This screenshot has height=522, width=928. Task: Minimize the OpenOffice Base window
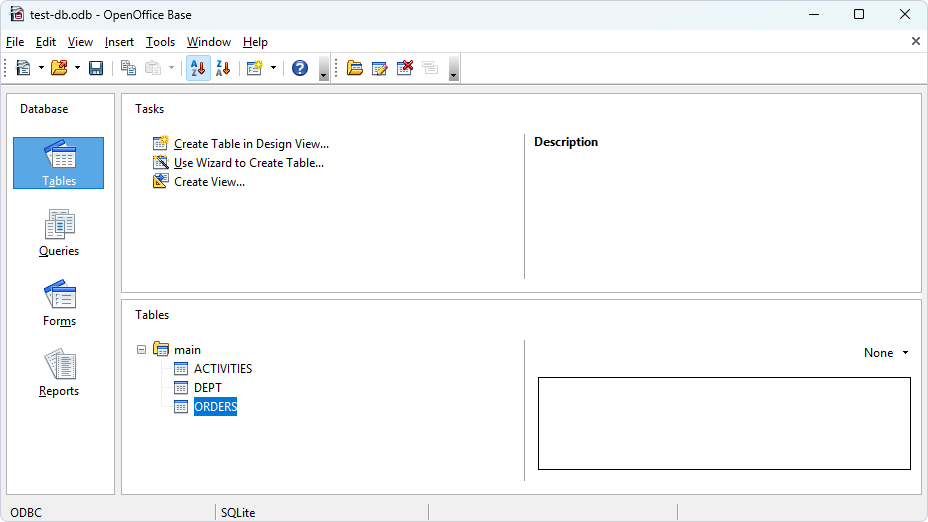[814, 14]
